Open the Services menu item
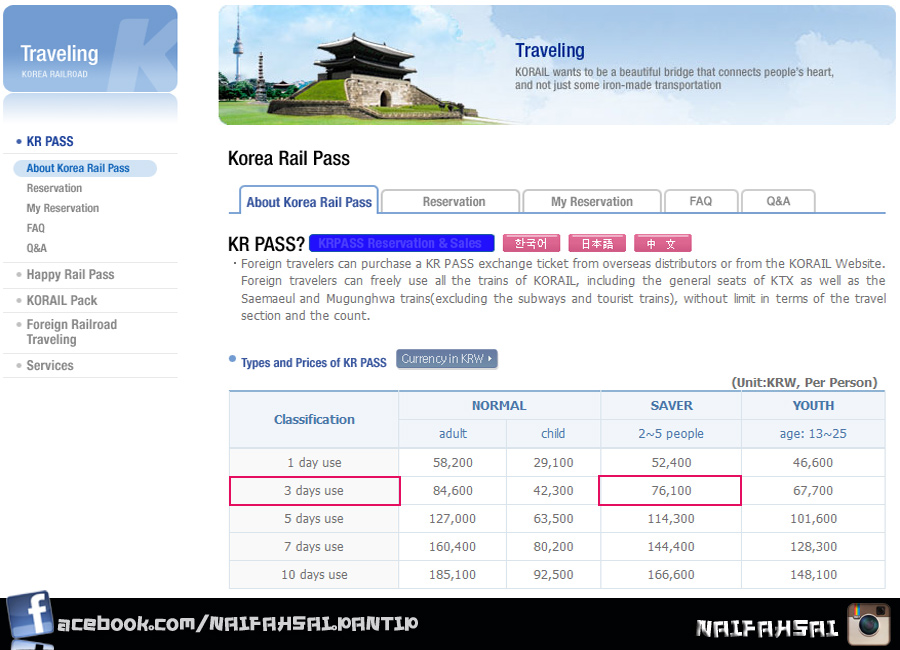This screenshot has height=650, width=900. pyautogui.click(x=50, y=365)
